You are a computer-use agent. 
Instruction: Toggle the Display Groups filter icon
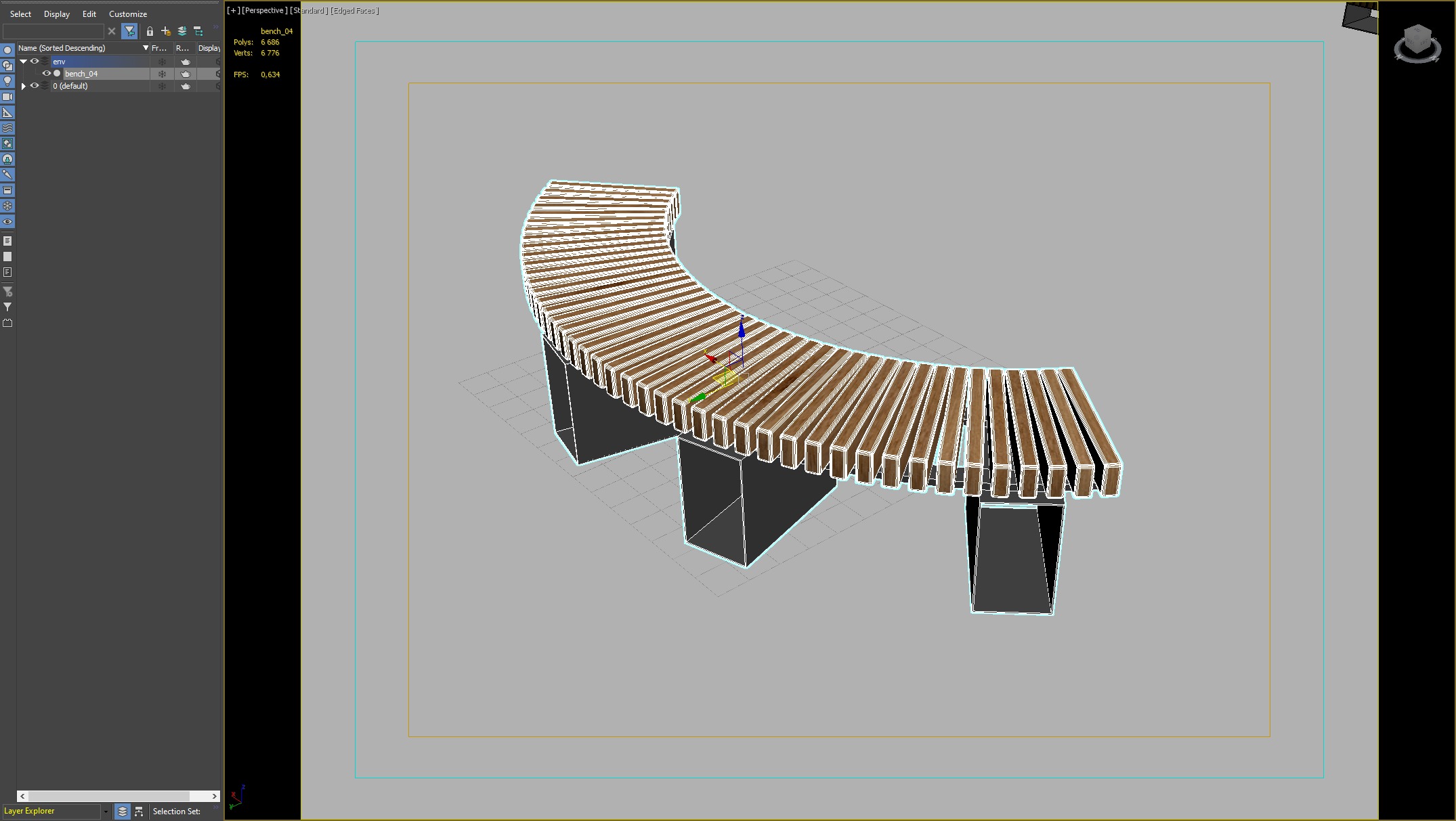pyautogui.click(x=7, y=143)
